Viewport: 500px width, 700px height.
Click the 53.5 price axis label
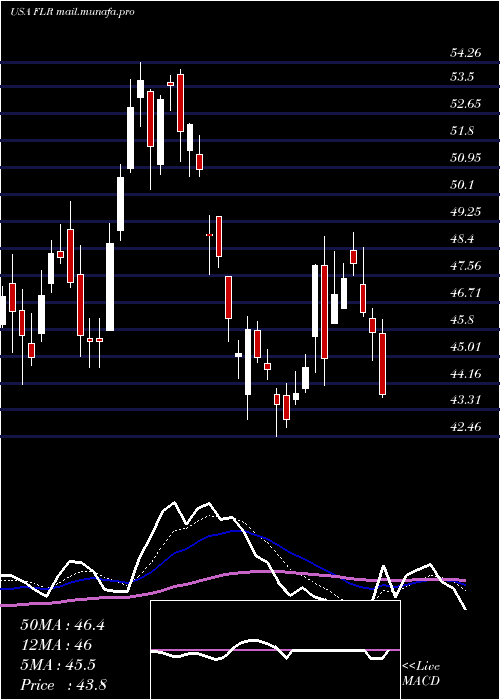click(x=462, y=77)
